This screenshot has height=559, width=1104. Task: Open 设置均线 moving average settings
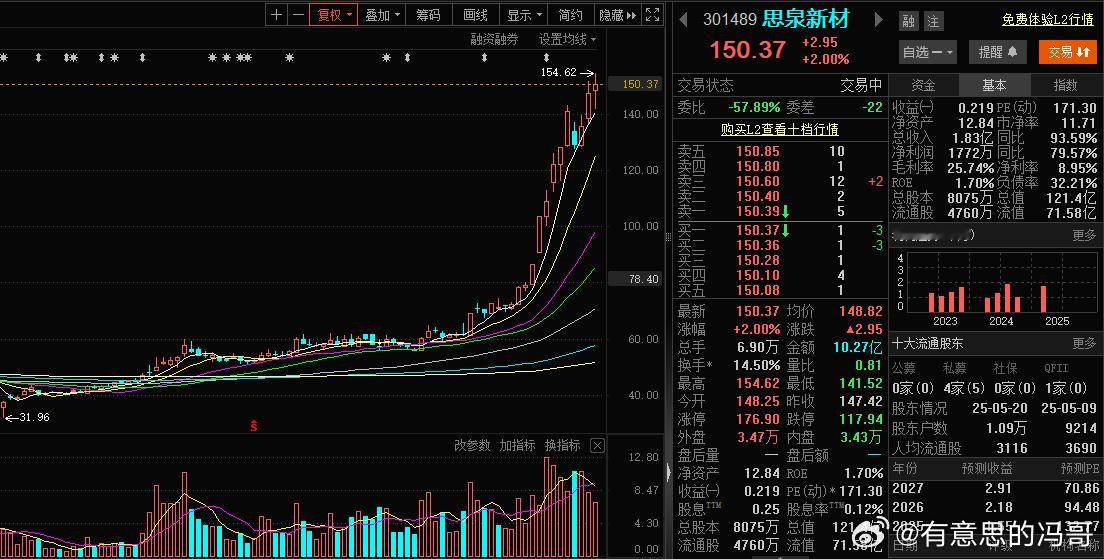click(x=567, y=39)
